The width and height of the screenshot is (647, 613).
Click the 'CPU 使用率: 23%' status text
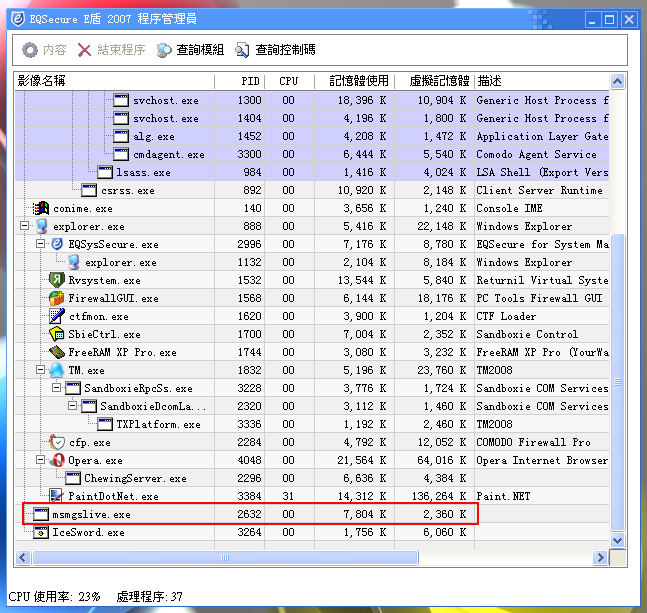pos(54,596)
